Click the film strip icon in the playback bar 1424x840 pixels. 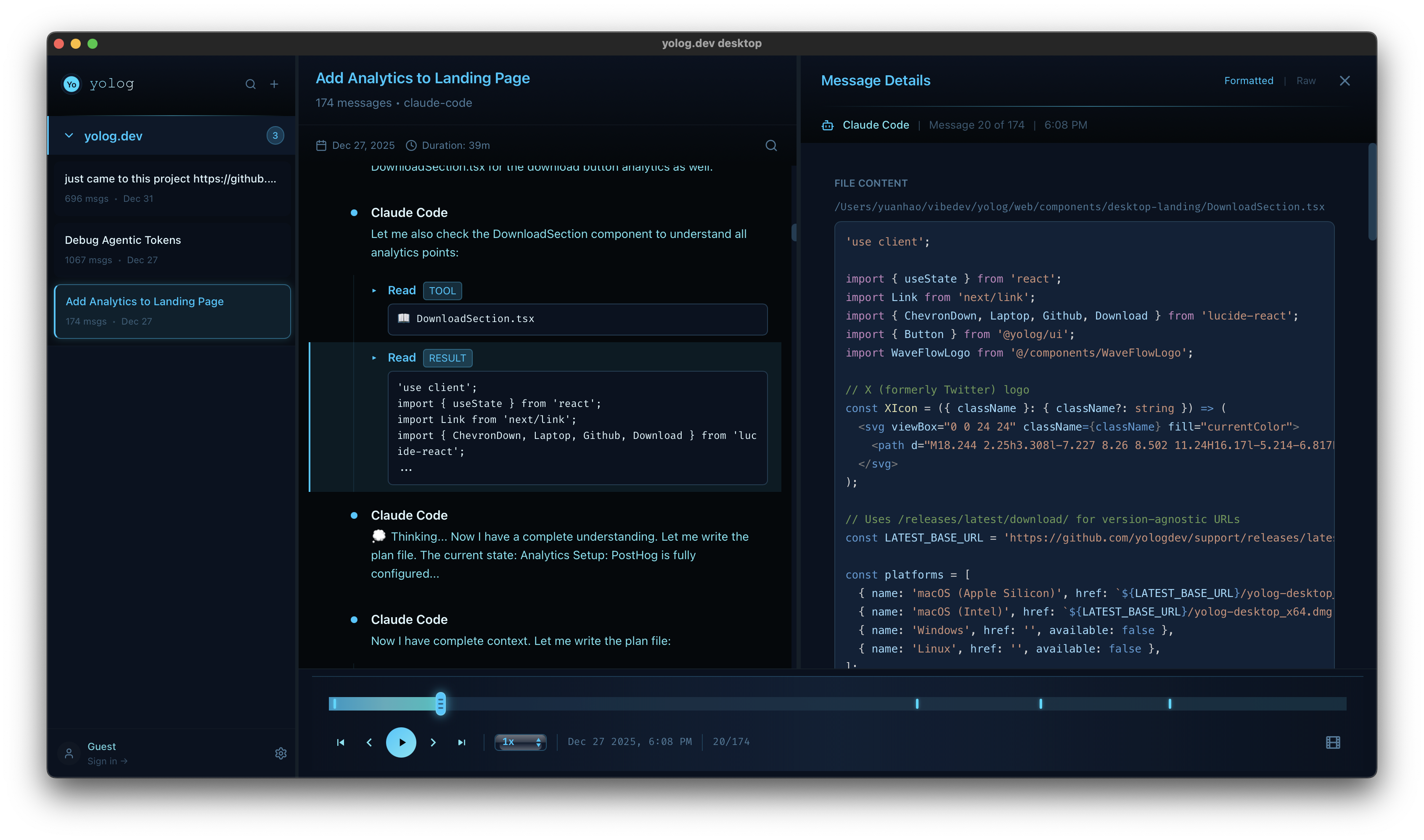pyautogui.click(x=1334, y=742)
